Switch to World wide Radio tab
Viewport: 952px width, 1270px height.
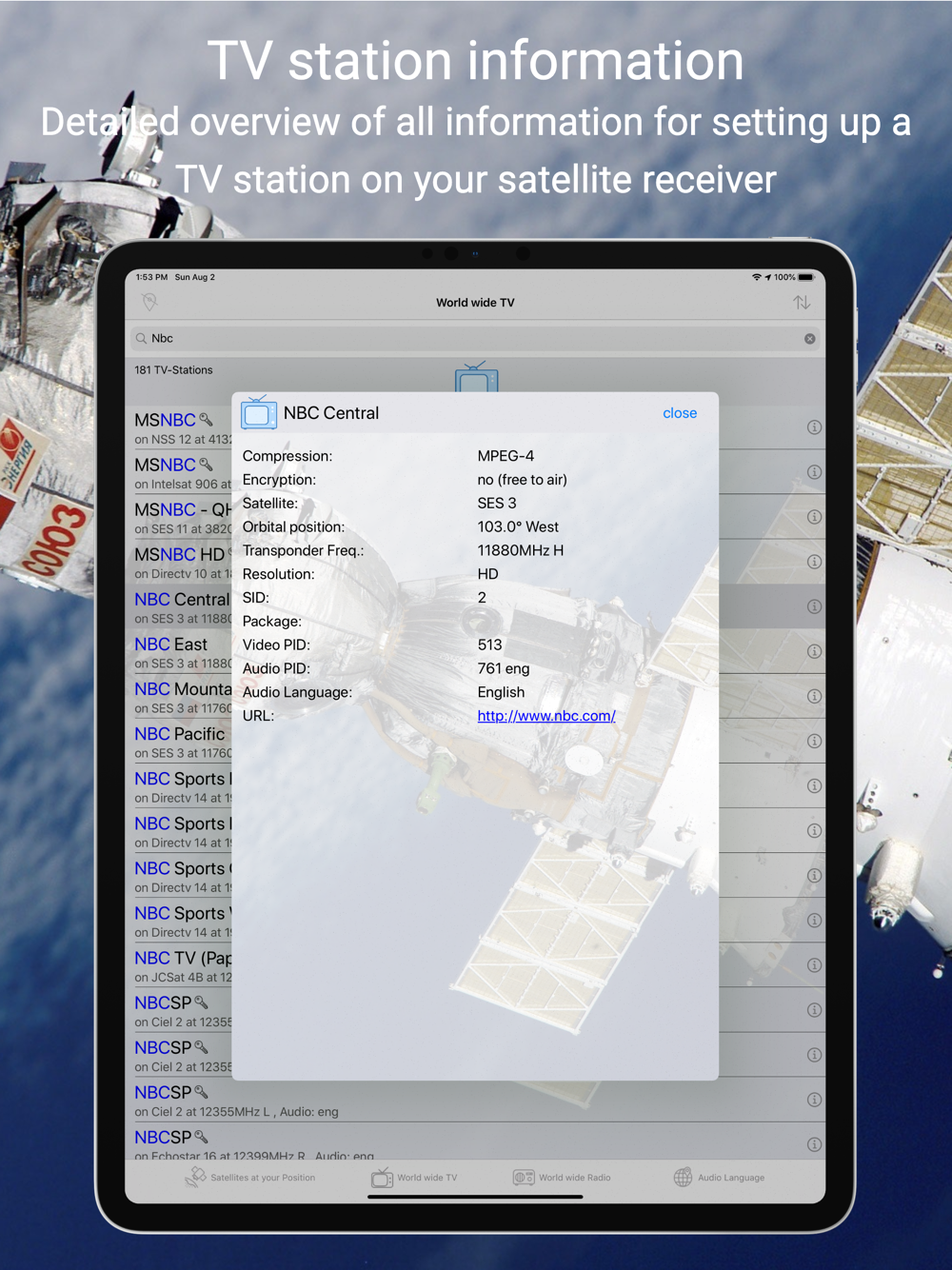coord(562,1178)
